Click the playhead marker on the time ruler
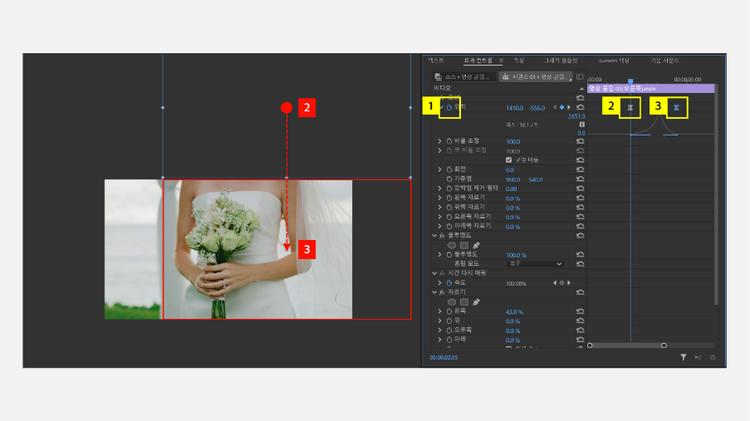Image resolution: width=750 pixels, height=421 pixels. (630, 81)
